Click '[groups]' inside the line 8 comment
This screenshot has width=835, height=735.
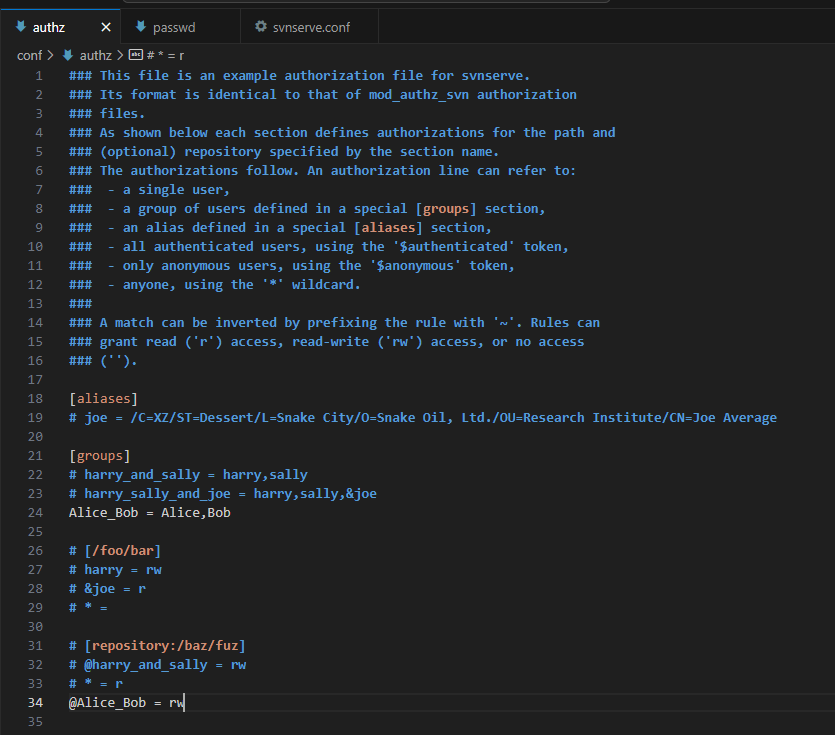pyautogui.click(x=446, y=208)
